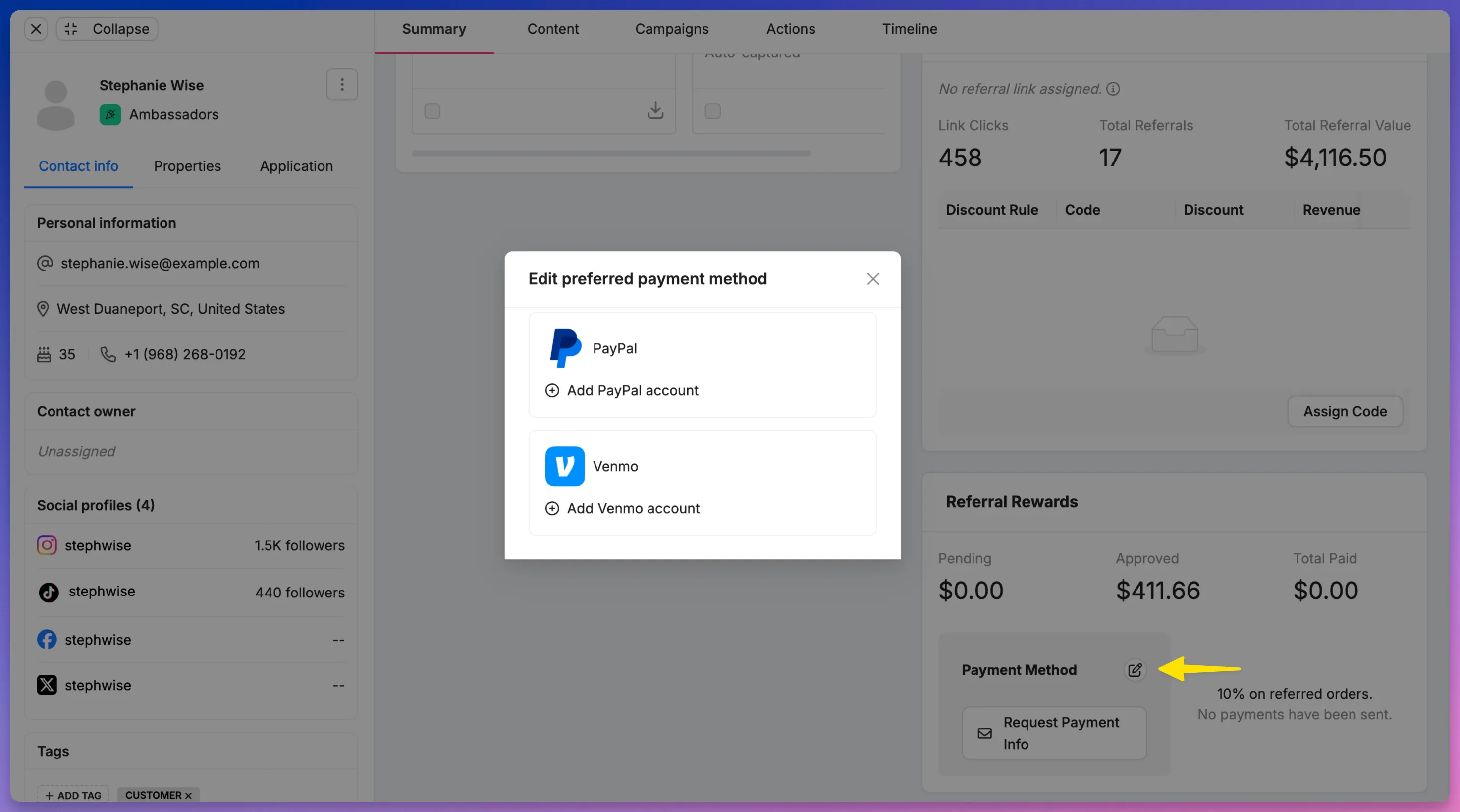1460x812 pixels.
Task: Open the three-dot menu for Stephanie Wise
Action: click(x=342, y=84)
